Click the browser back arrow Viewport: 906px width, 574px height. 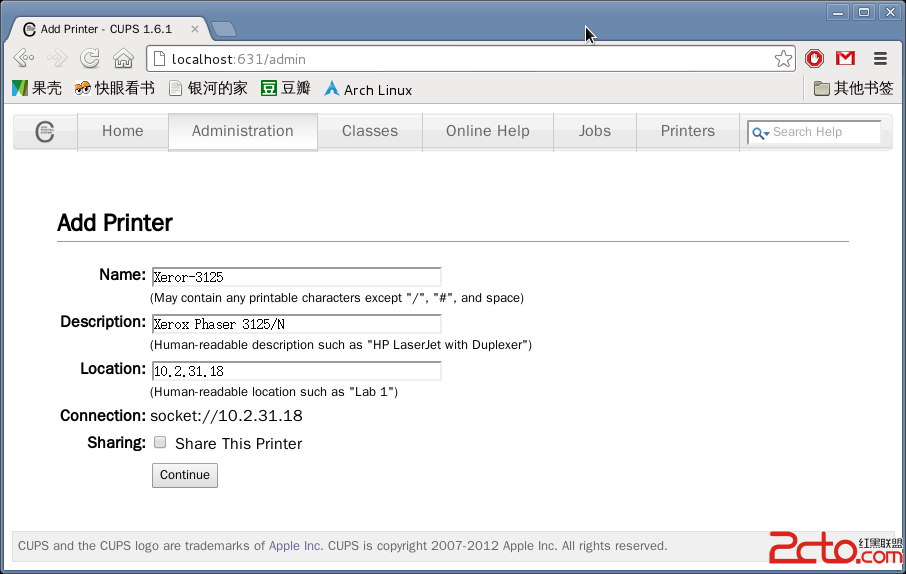24,58
